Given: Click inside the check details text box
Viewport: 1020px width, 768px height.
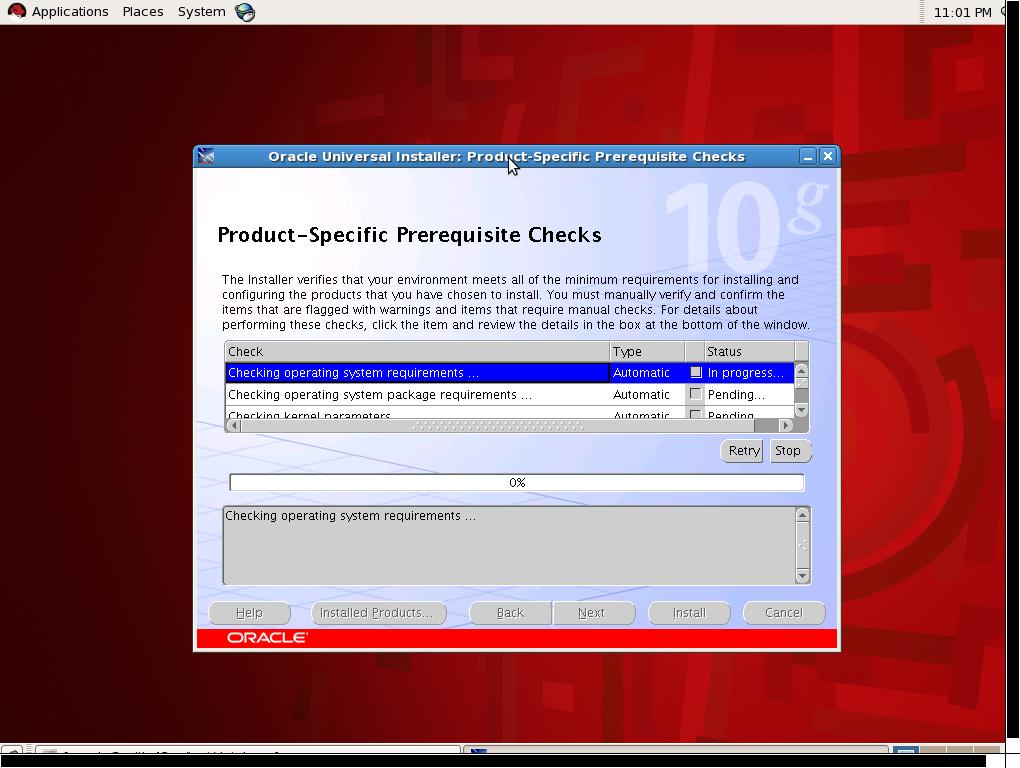Looking at the screenshot, I should pos(509,545).
